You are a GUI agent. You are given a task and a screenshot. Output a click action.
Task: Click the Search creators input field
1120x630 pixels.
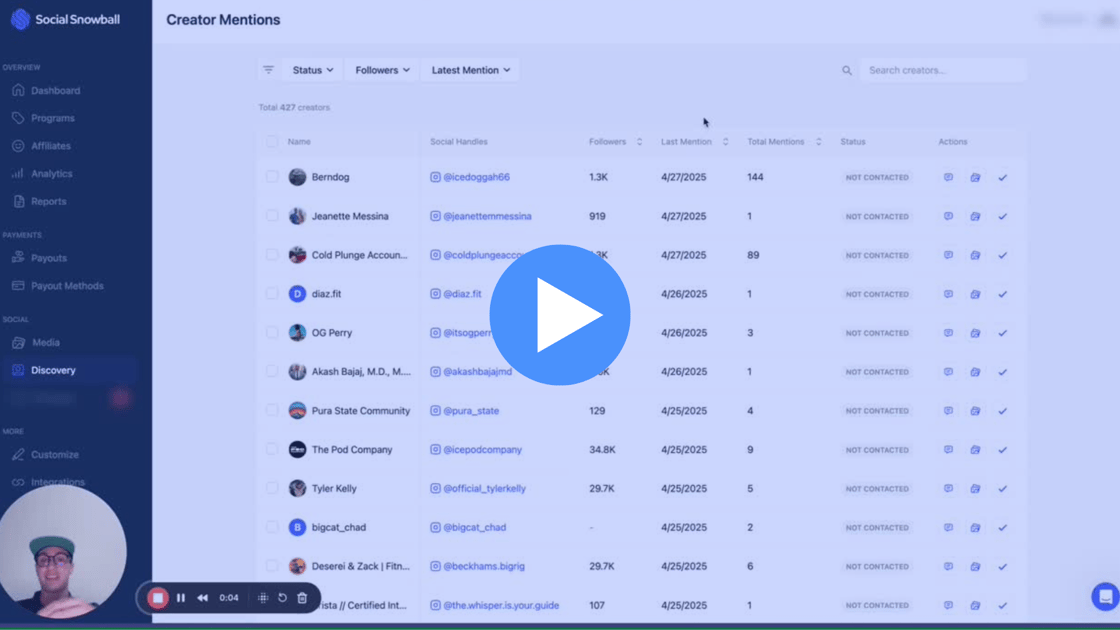pos(940,70)
